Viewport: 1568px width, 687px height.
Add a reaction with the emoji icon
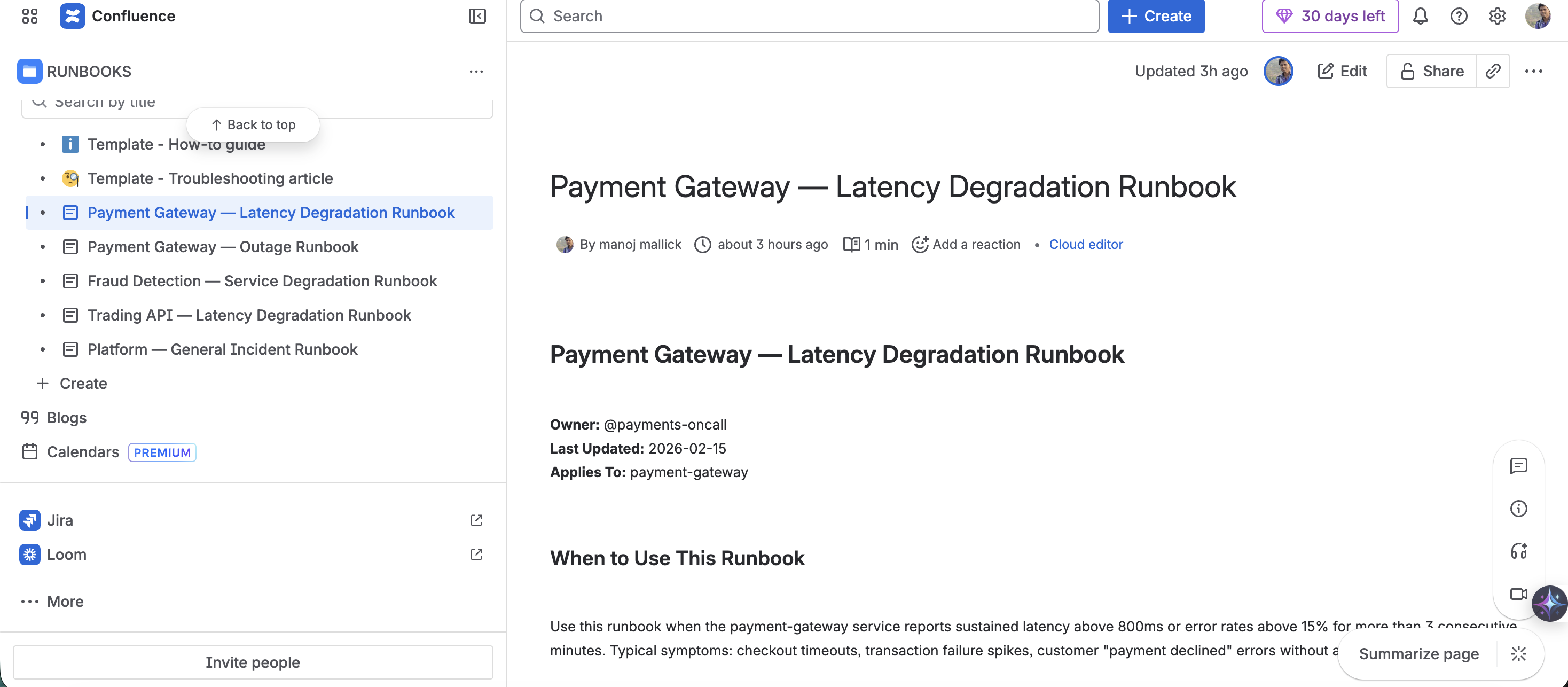[x=920, y=244]
